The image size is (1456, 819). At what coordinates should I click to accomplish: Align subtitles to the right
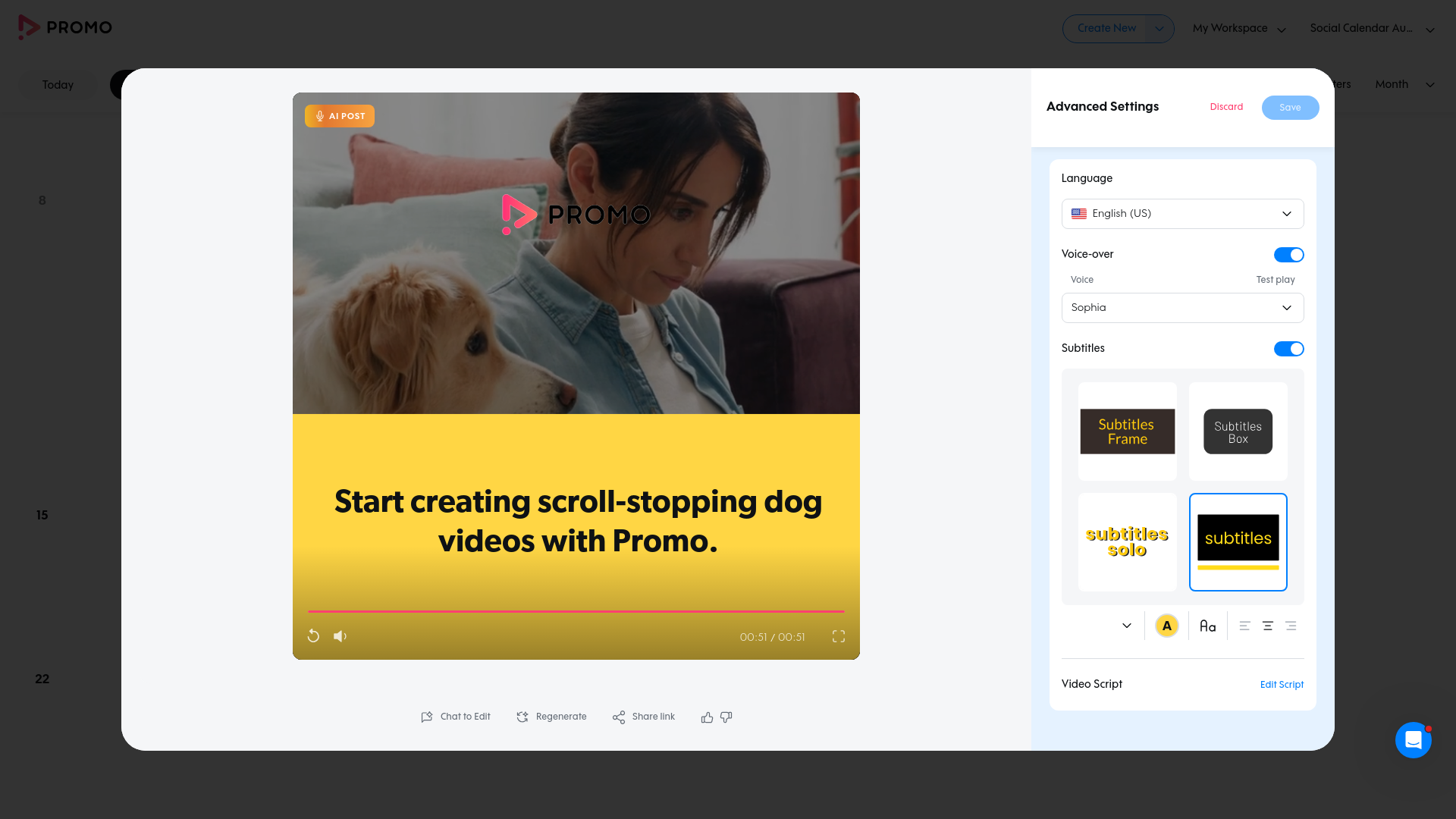tap(1291, 626)
